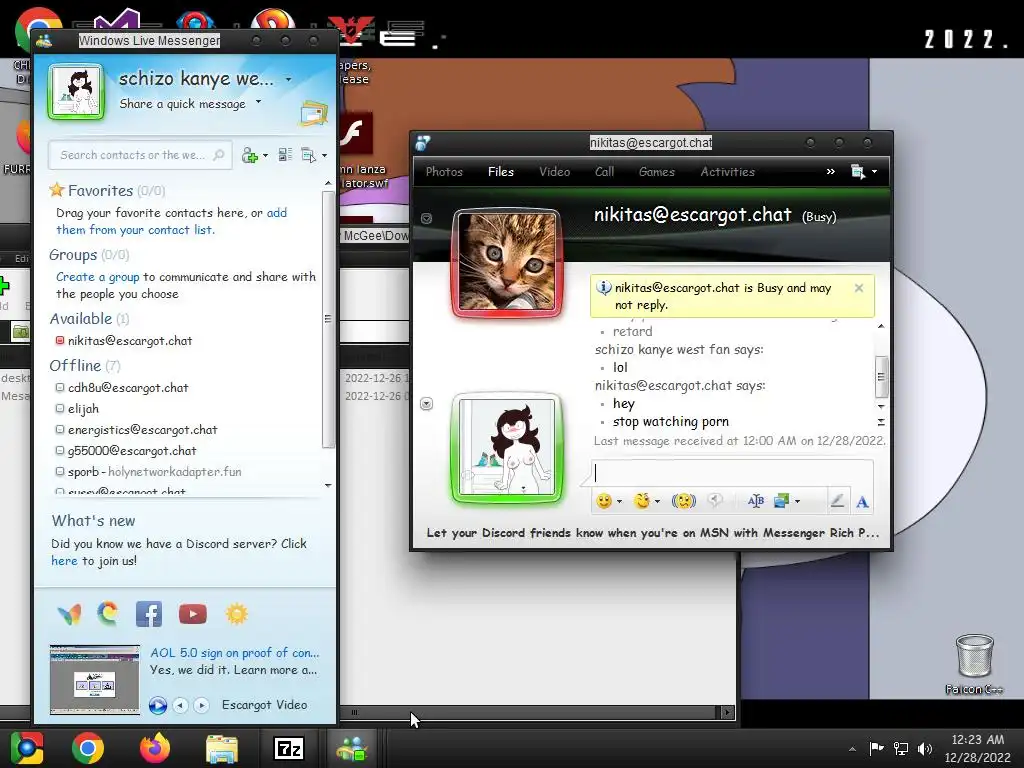Open the Recycle Bin on desktop
The image size is (1024, 768).
pos(974,664)
